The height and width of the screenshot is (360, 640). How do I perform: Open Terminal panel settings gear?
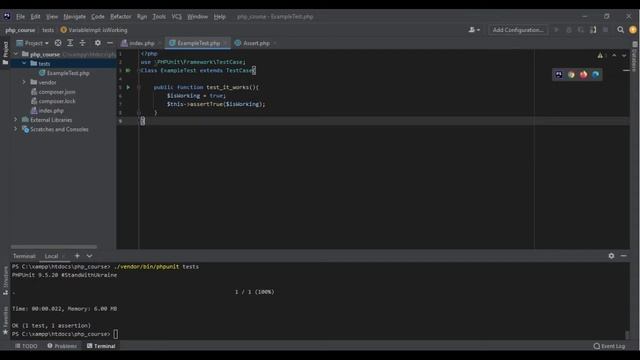pos(611,256)
